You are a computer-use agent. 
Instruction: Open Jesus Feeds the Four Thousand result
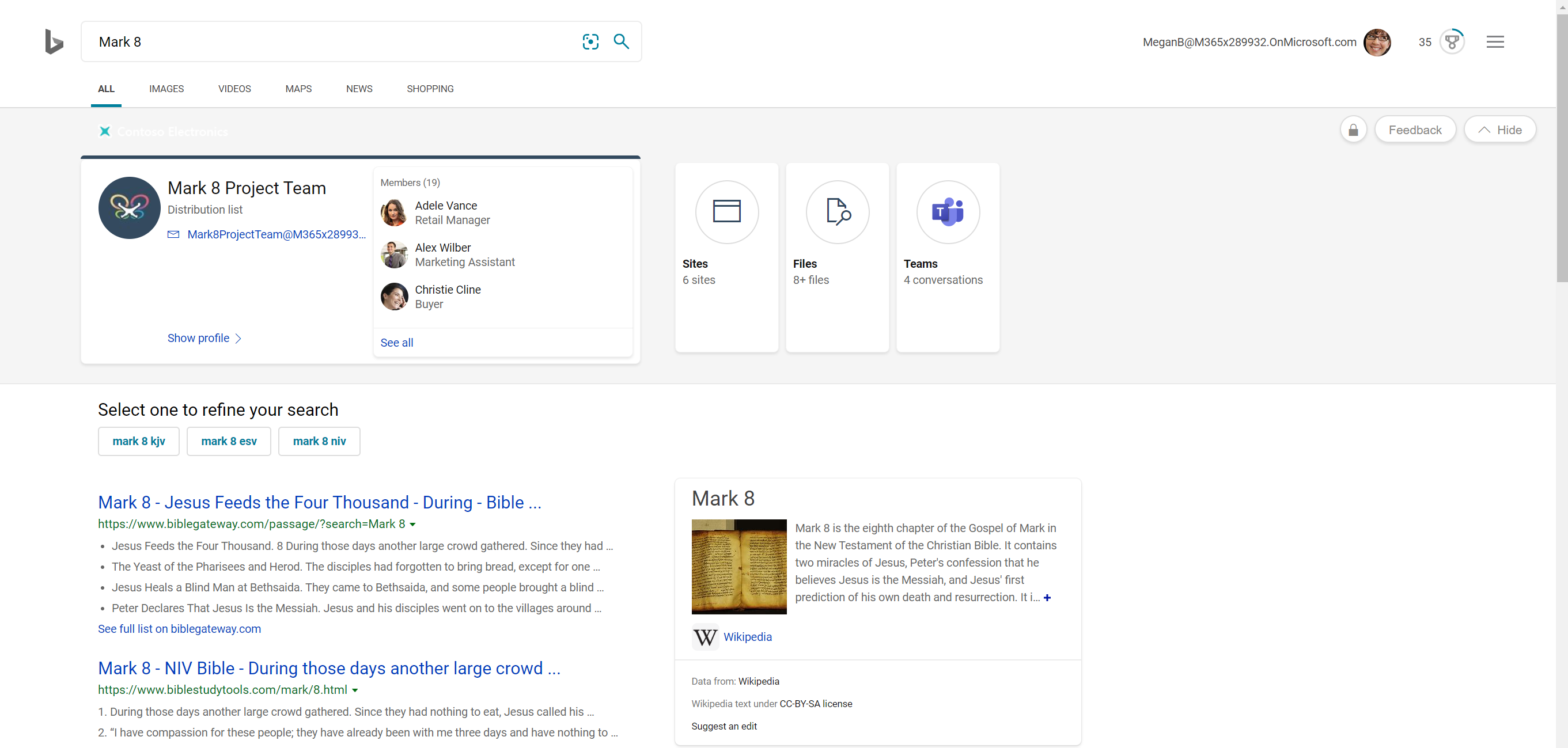click(320, 502)
